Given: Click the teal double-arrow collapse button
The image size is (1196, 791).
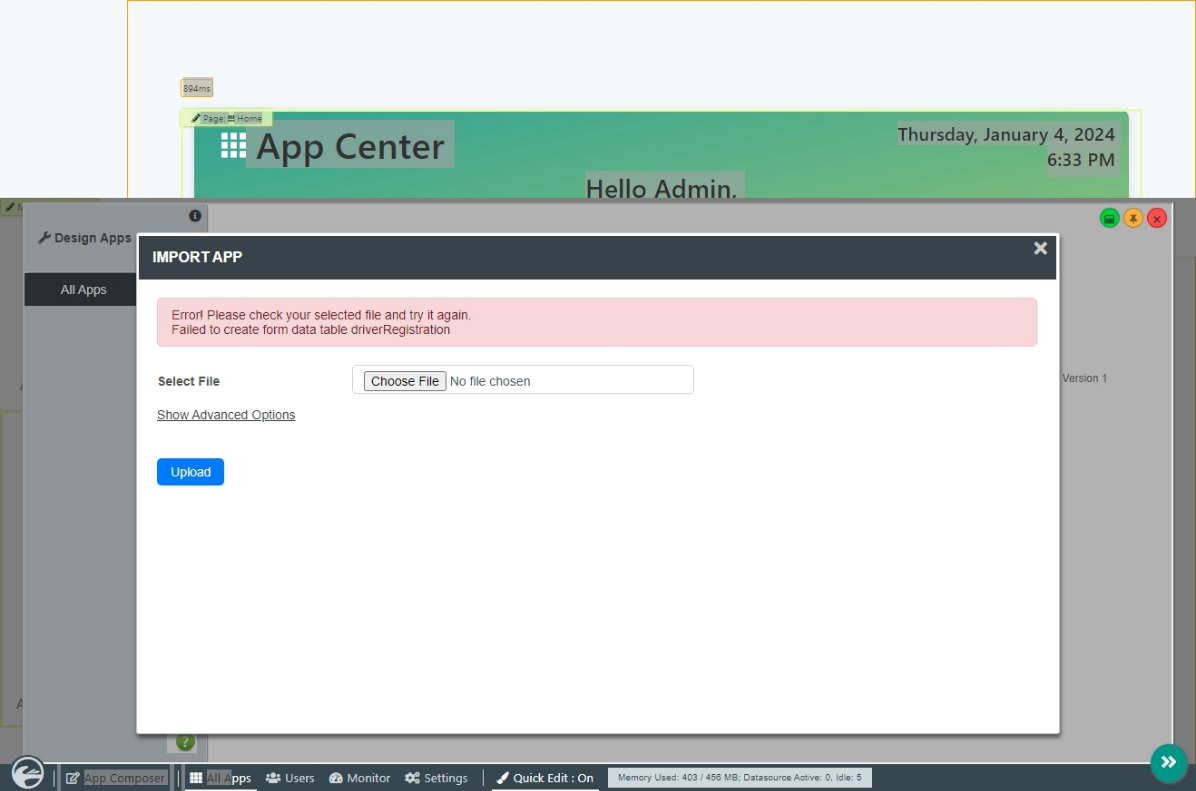Looking at the screenshot, I should pos(1169,762).
